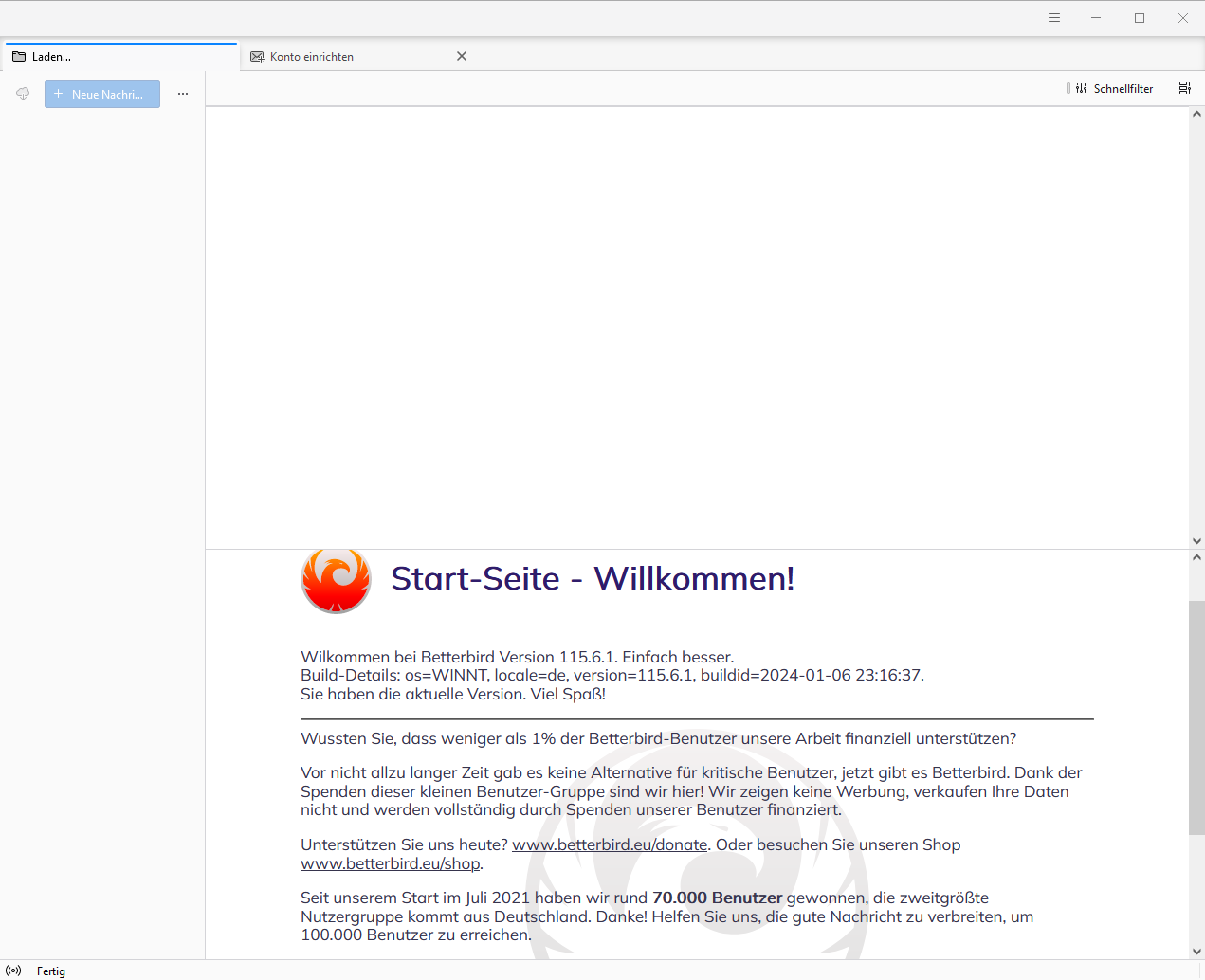Click the start page scroll-up arrow
Screen dimensions: 1205x980
pyautogui.click(x=1196, y=557)
